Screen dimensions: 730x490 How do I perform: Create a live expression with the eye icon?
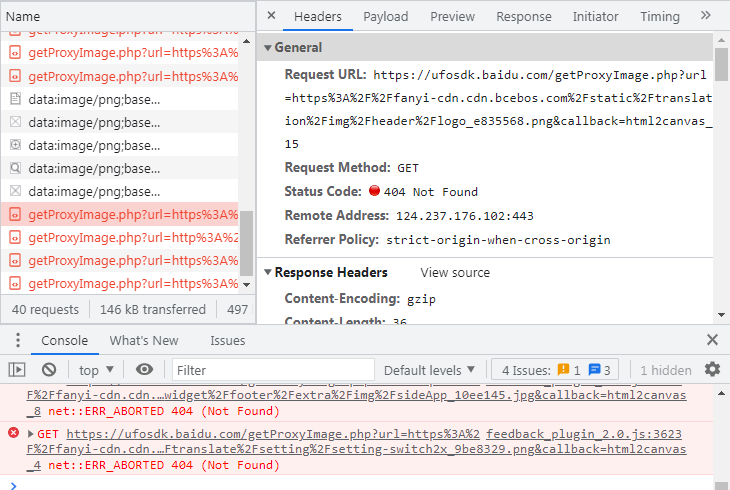pyautogui.click(x=145, y=370)
